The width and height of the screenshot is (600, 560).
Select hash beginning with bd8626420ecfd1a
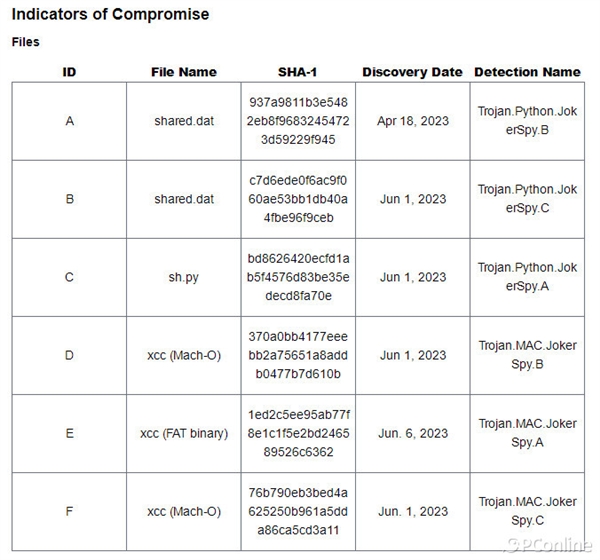298,277
